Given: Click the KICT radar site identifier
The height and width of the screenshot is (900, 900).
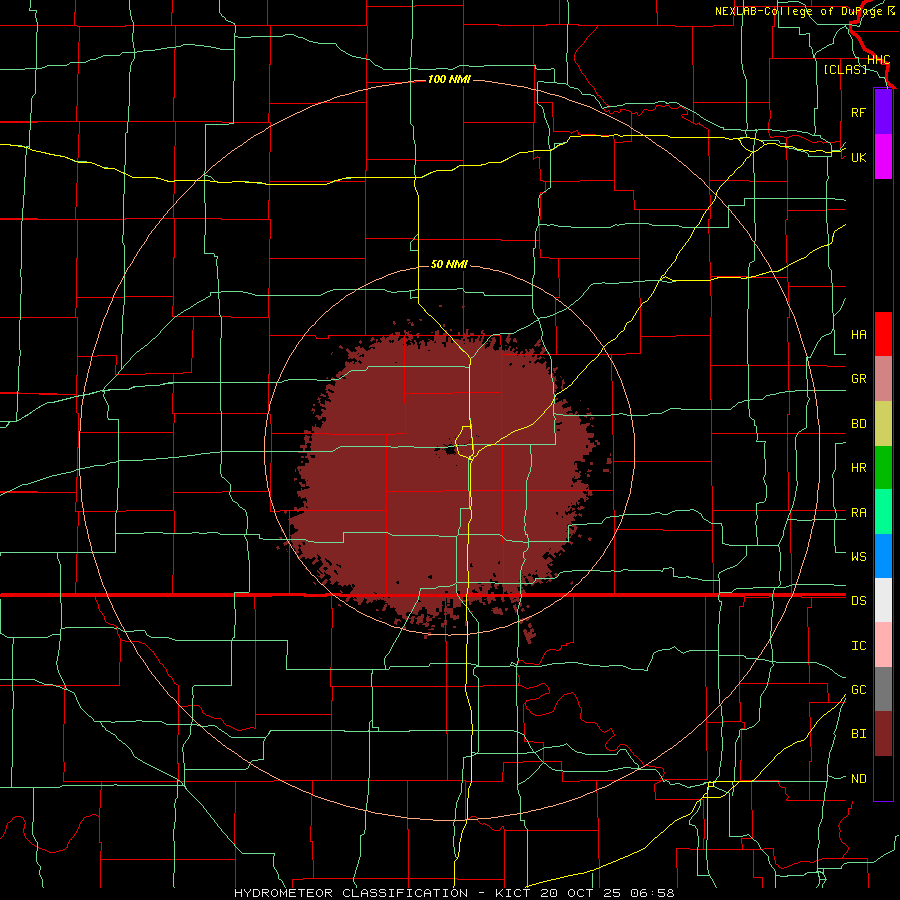Looking at the screenshot, I should [x=513, y=893].
